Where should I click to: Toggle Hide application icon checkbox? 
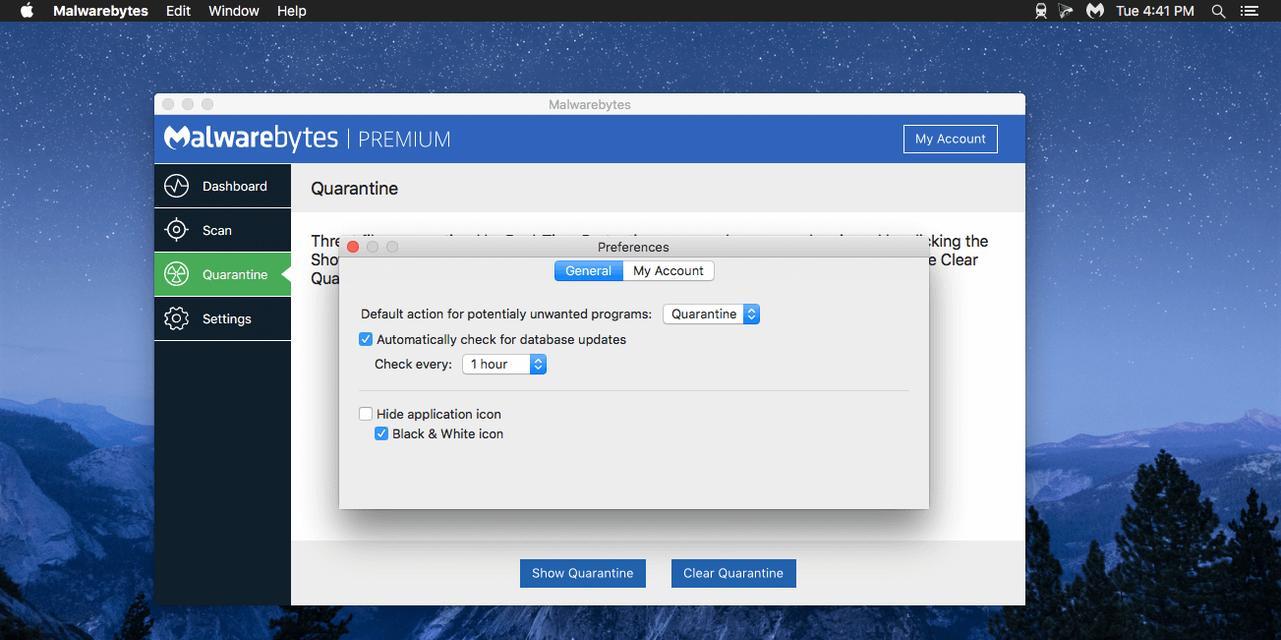[365, 413]
